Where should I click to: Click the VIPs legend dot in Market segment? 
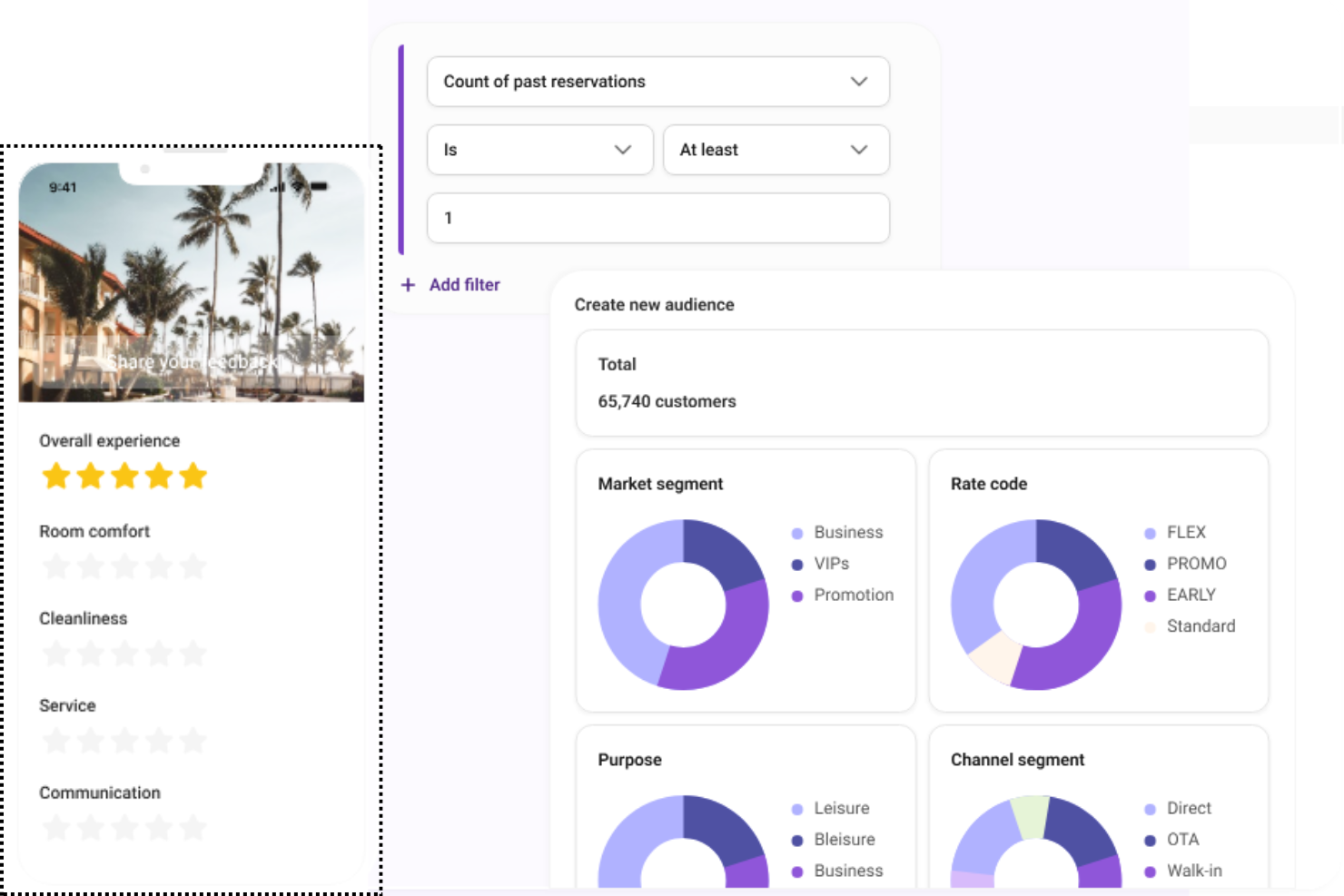[x=797, y=565]
